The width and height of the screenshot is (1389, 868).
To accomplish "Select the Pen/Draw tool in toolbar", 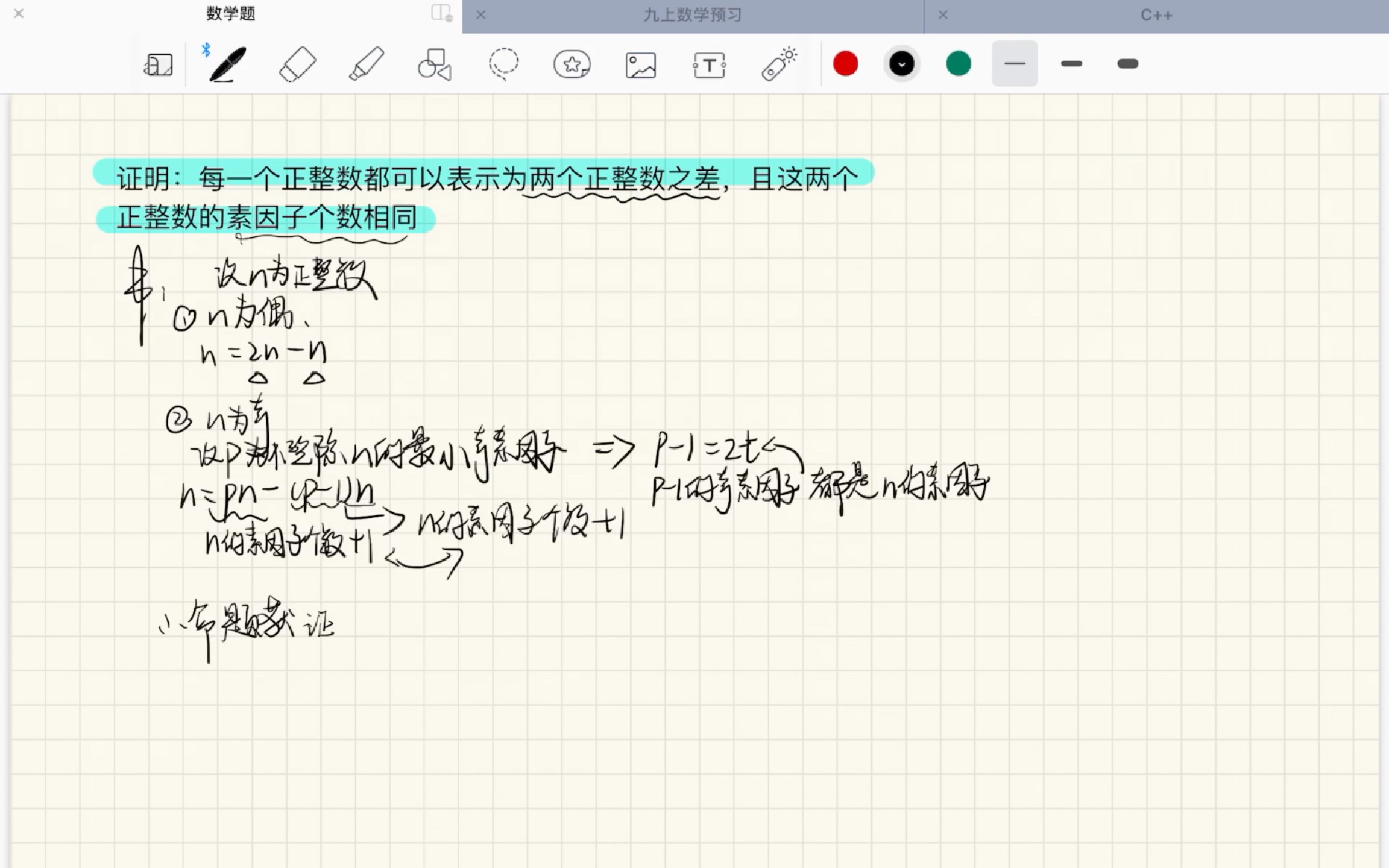I will coord(225,63).
